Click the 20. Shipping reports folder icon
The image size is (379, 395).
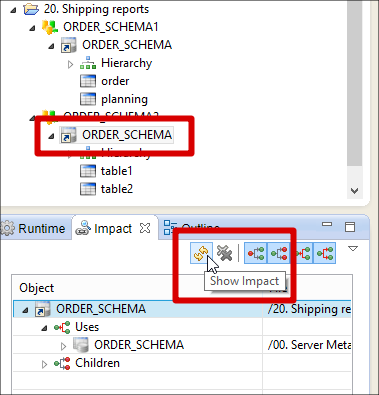tap(31, 9)
